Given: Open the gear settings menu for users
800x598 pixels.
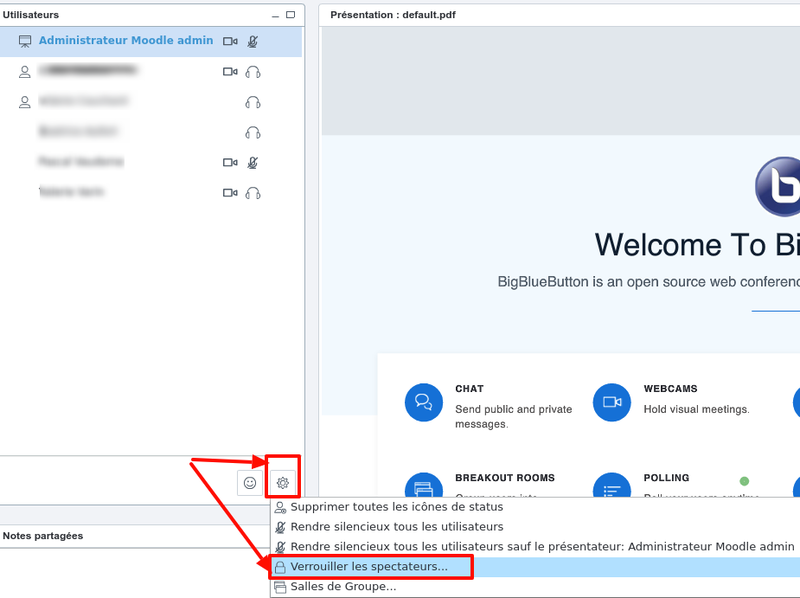Looking at the screenshot, I should pos(283,483).
